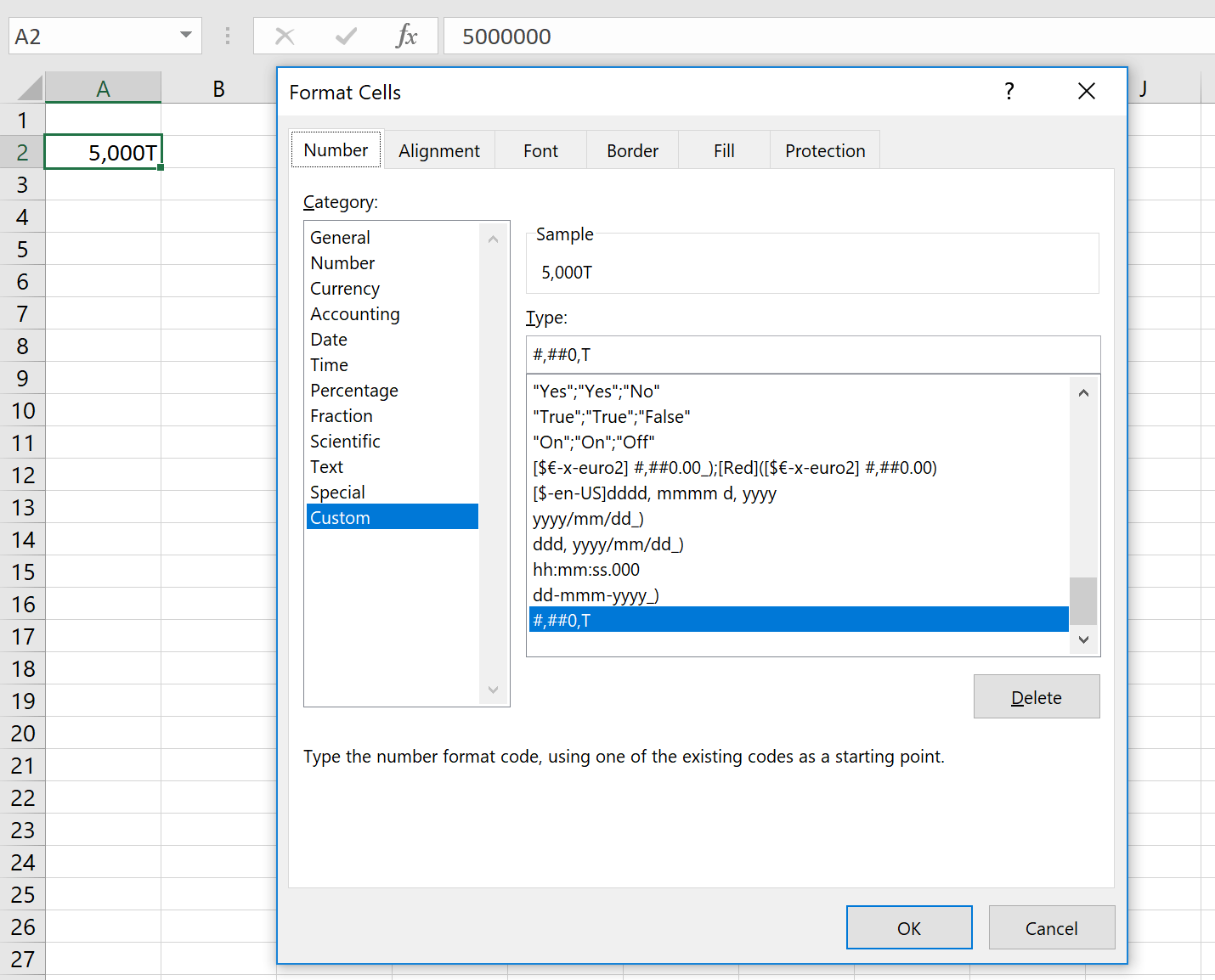Click the formula bar Cancel X icon
1215x980 pixels.
[x=285, y=37]
